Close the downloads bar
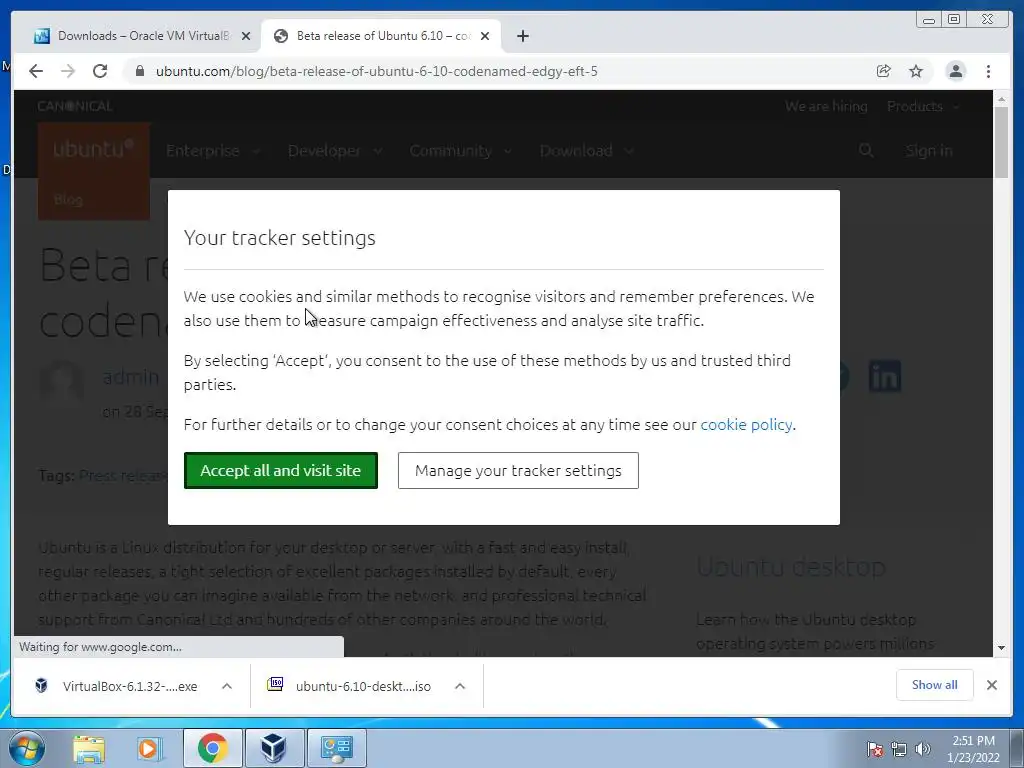This screenshot has width=1024, height=768. coord(991,684)
